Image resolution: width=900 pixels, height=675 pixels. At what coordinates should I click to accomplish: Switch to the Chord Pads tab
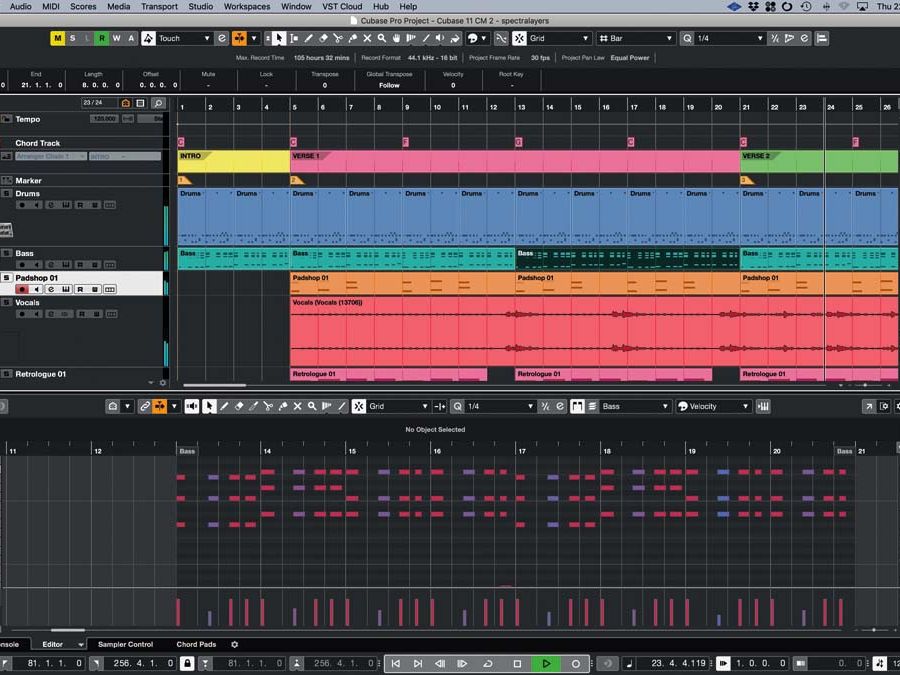click(x=196, y=645)
